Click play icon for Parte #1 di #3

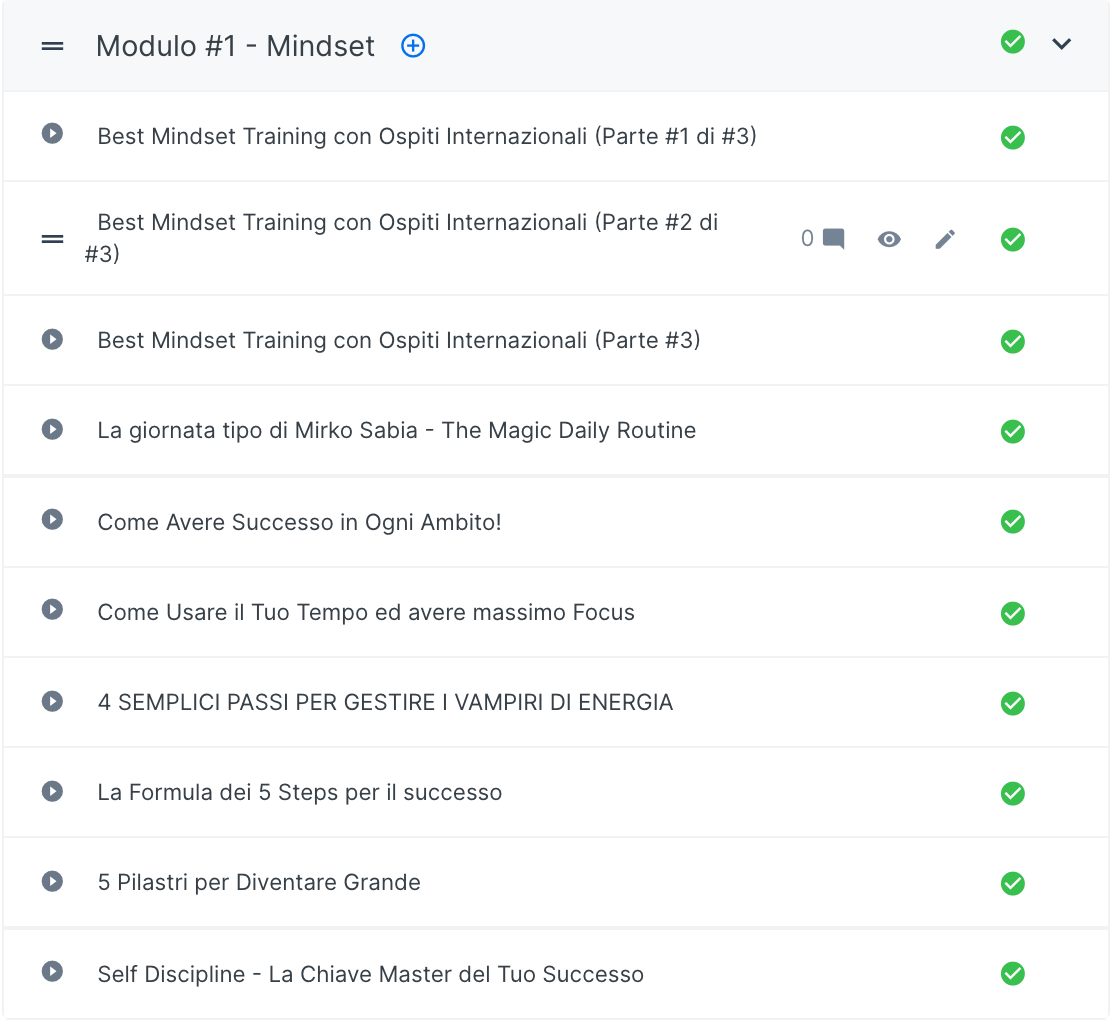pos(52,134)
